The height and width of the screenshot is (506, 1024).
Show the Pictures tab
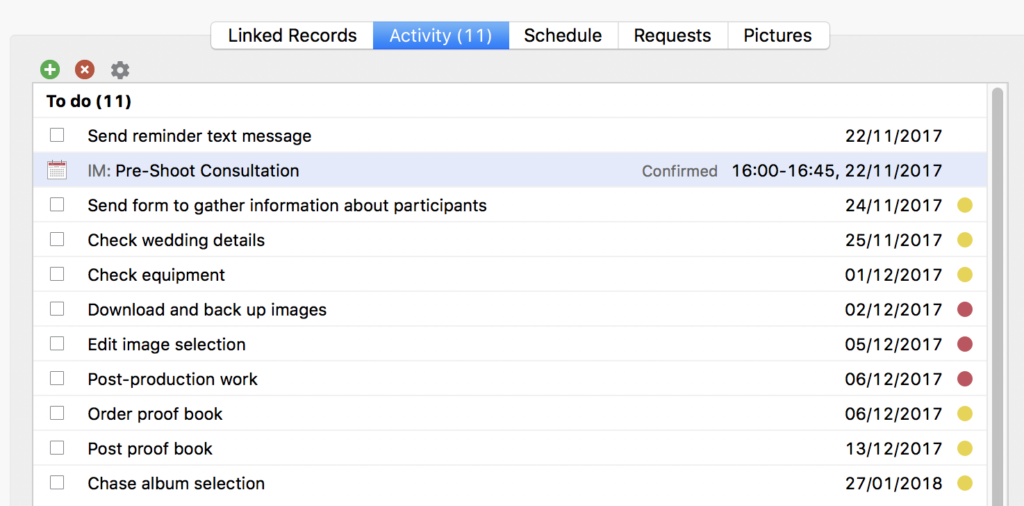click(777, 36)
